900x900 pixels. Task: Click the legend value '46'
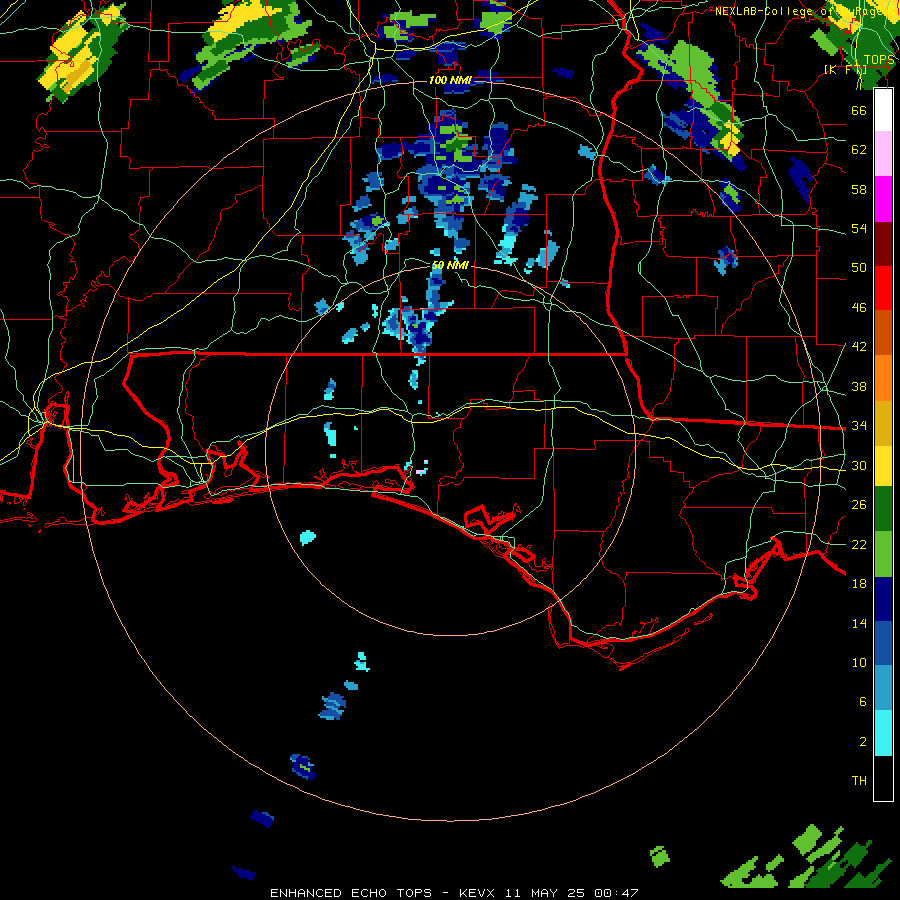[859, 308]
